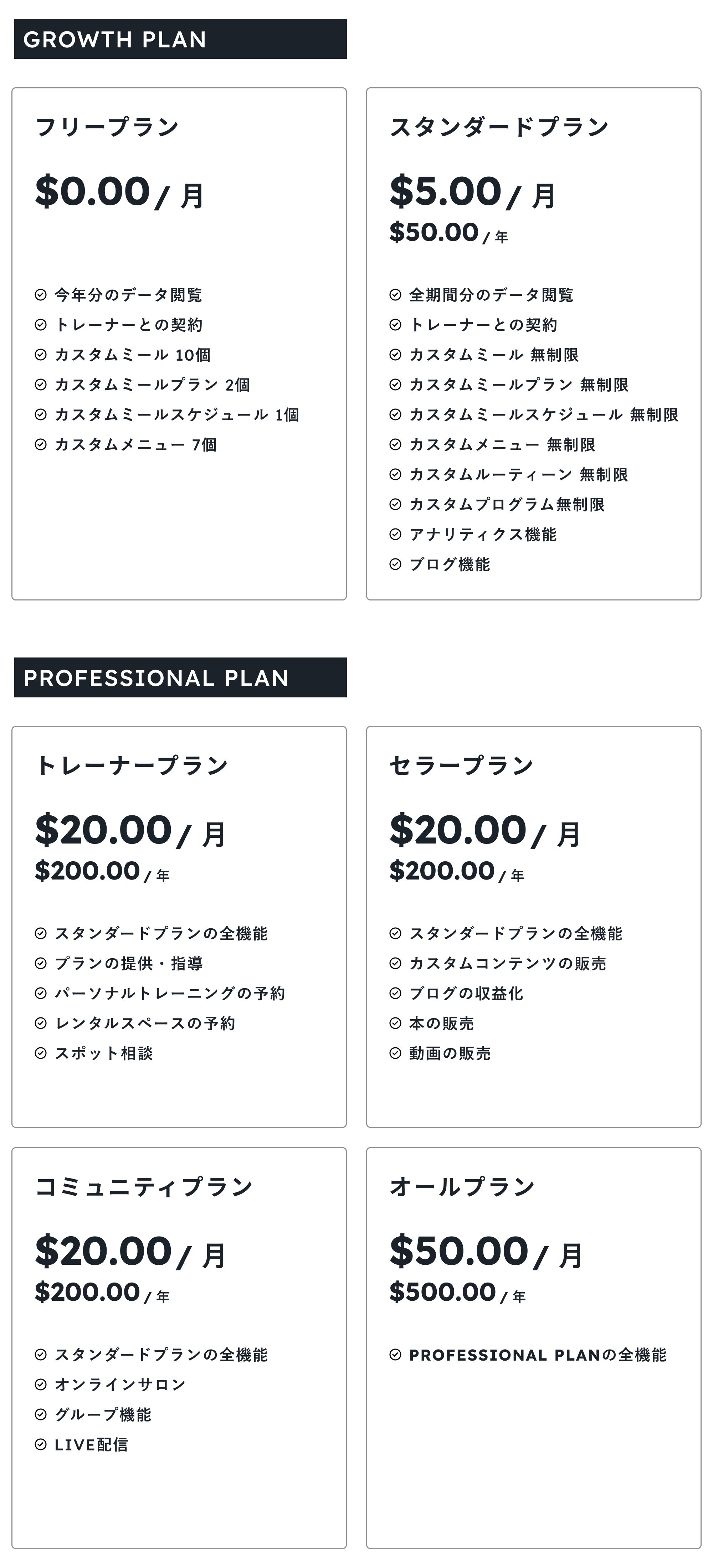Open the コミュニティプラン title
The height and width of the screenshot is (1568, 713).
144,1186
